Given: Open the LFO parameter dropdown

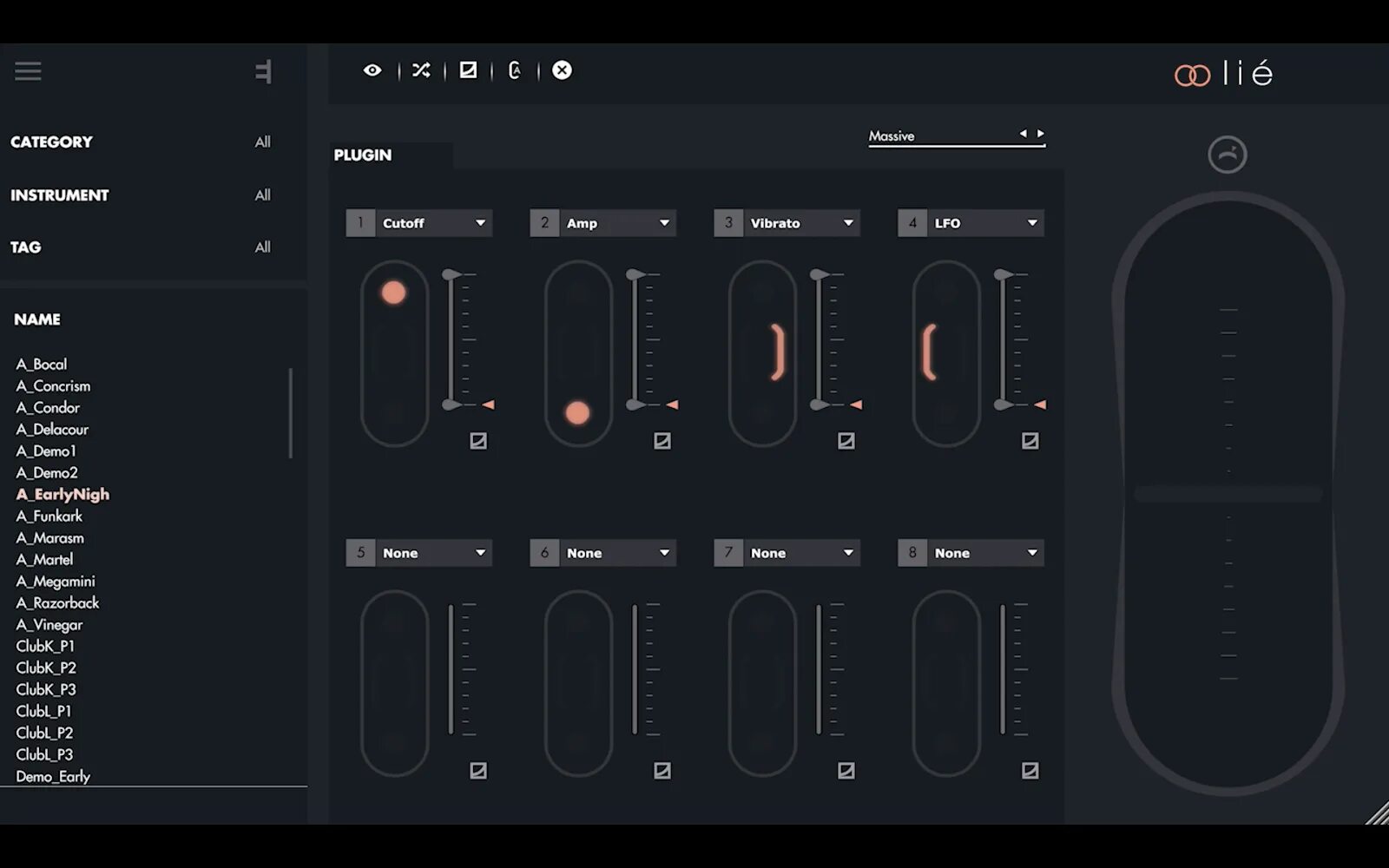Looking at the screenshot, I should [x=971, y=223].
